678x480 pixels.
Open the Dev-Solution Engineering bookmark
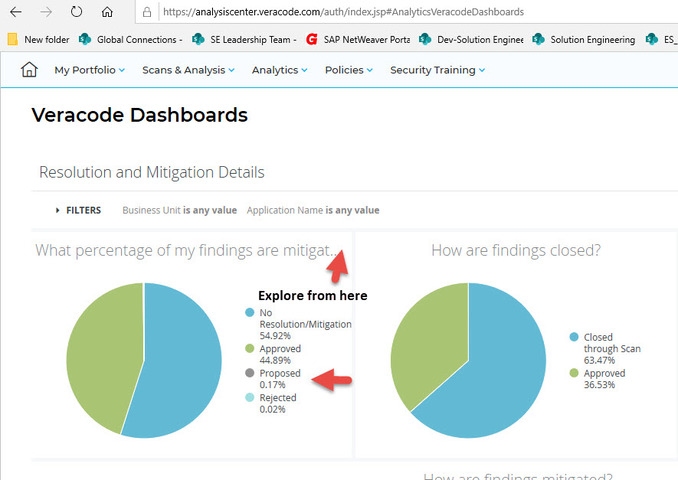(471, 39)
